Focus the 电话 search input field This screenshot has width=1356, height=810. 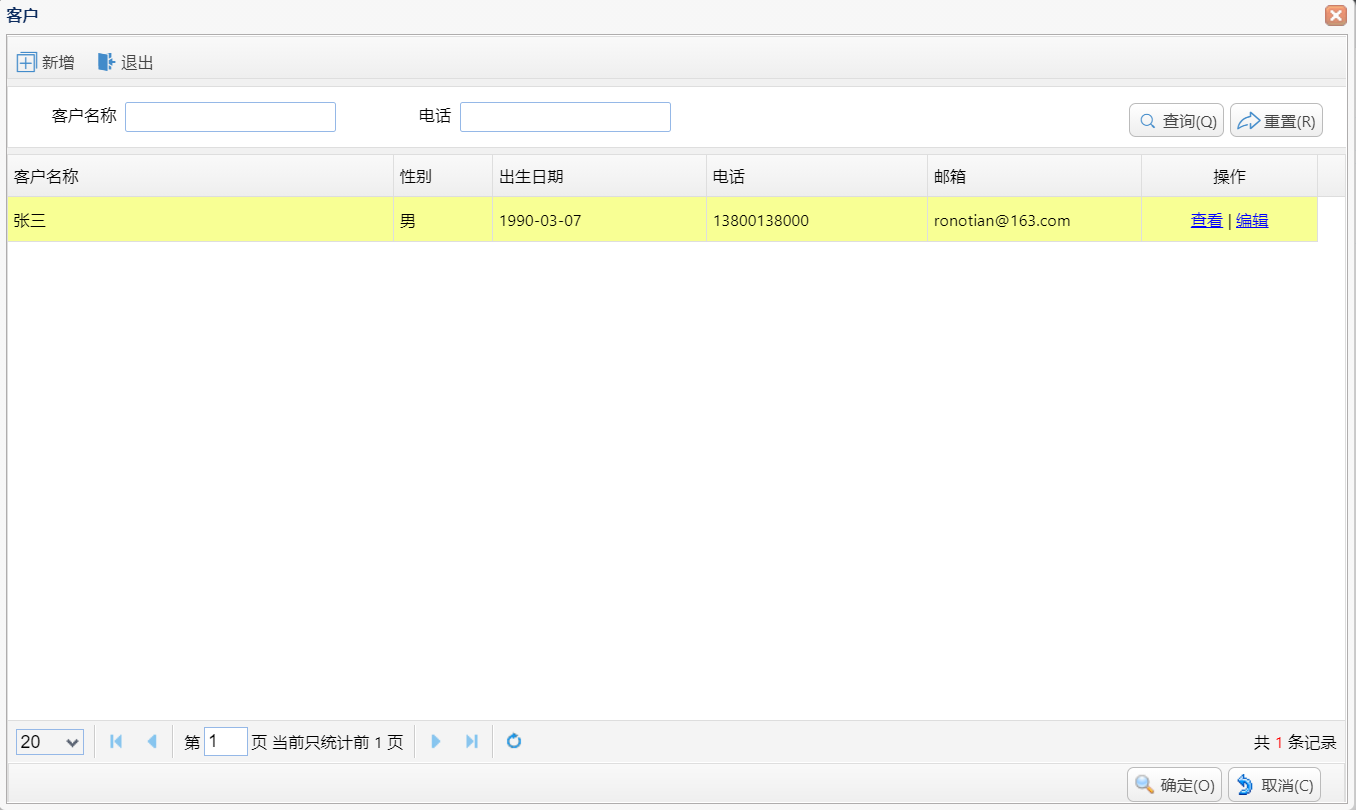tap(565, 117)
